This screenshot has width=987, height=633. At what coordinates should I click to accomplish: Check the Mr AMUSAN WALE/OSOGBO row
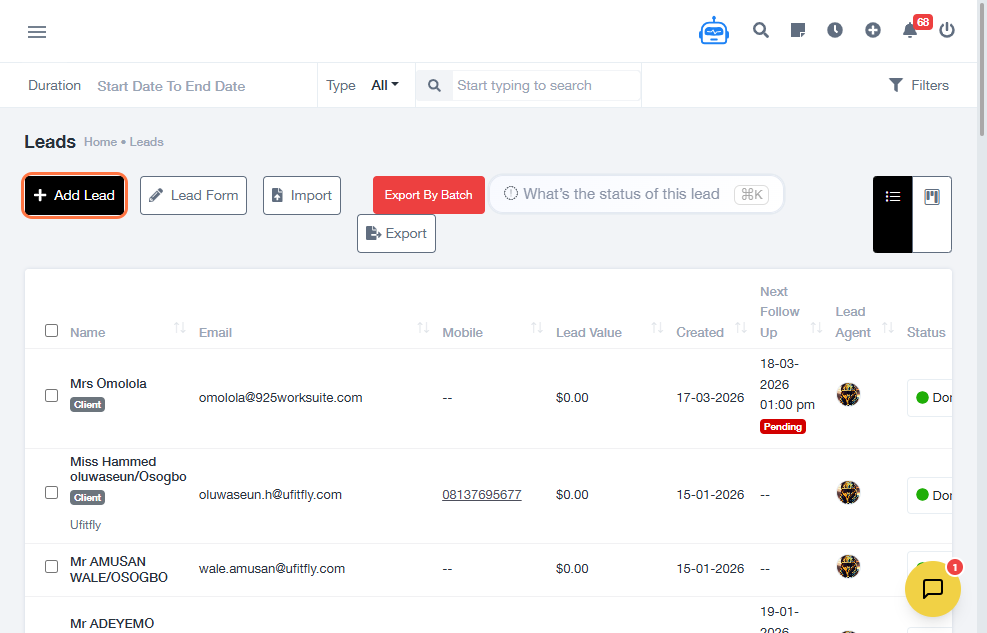52,567
